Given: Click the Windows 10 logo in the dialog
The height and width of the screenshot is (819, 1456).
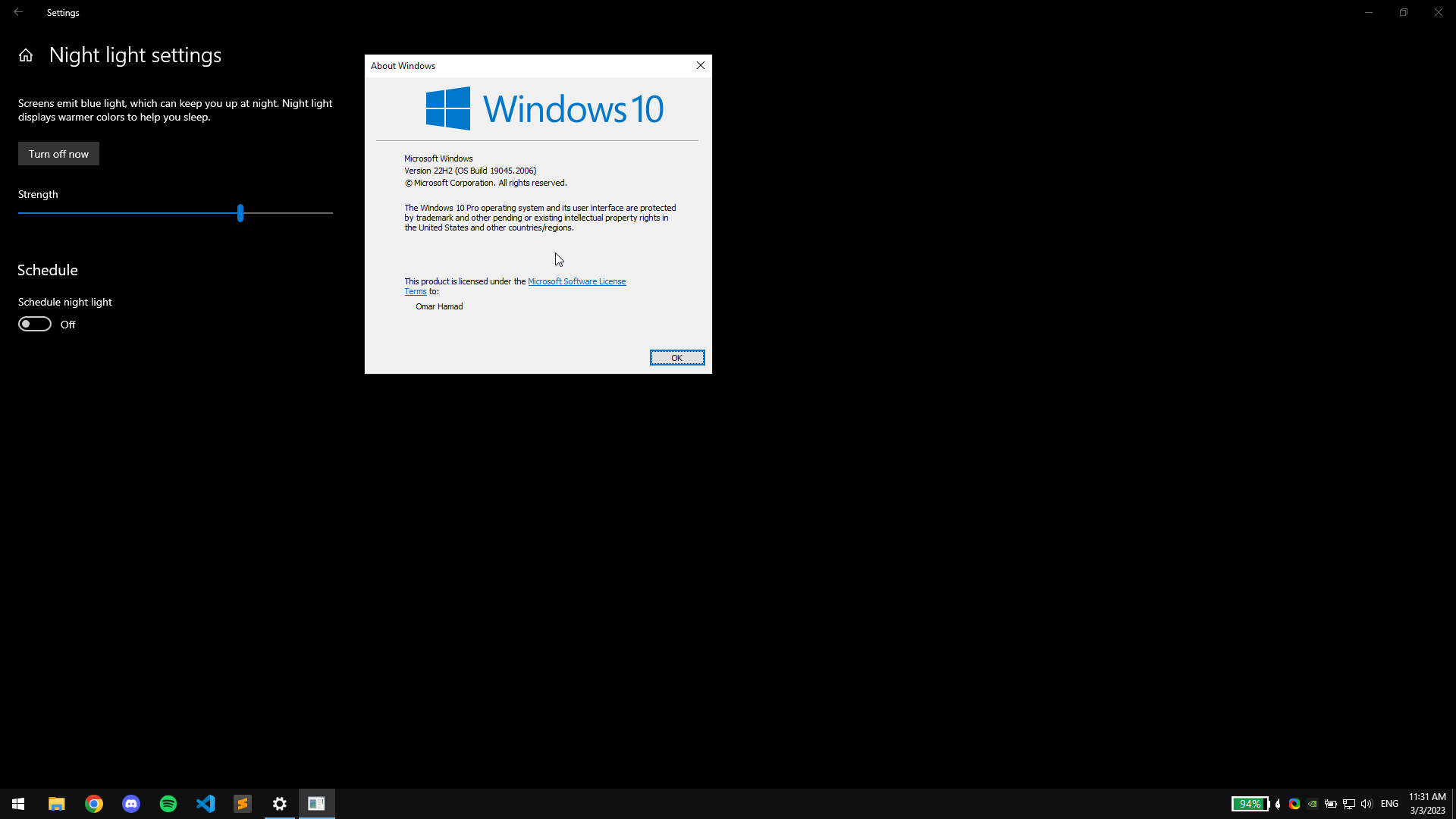Looking at the screenshot, I should click(544, 108).
